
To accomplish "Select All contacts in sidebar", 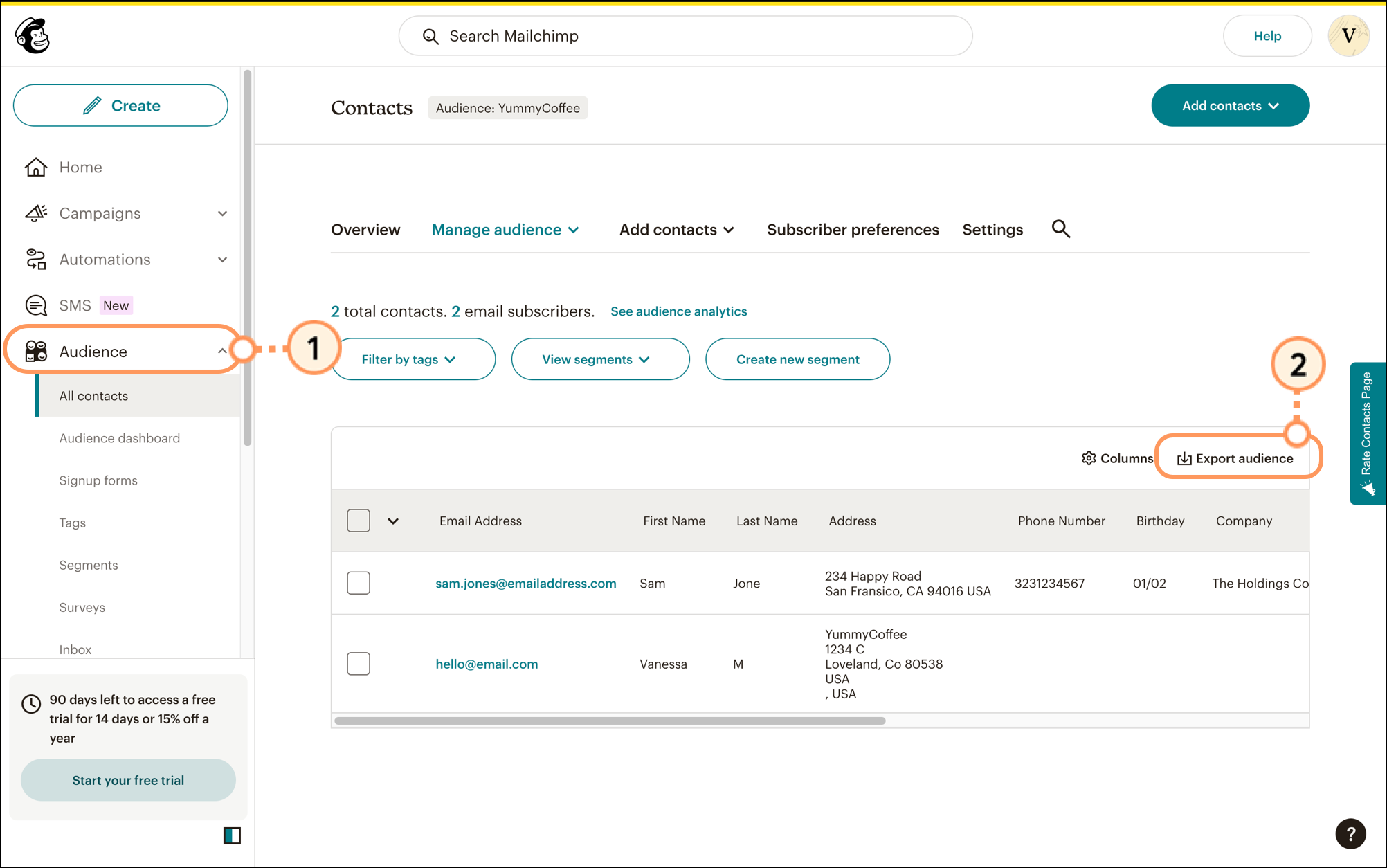I will tap(138, 396).
